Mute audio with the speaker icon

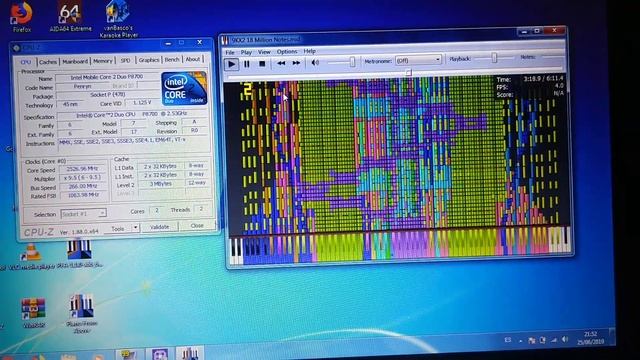315,62
